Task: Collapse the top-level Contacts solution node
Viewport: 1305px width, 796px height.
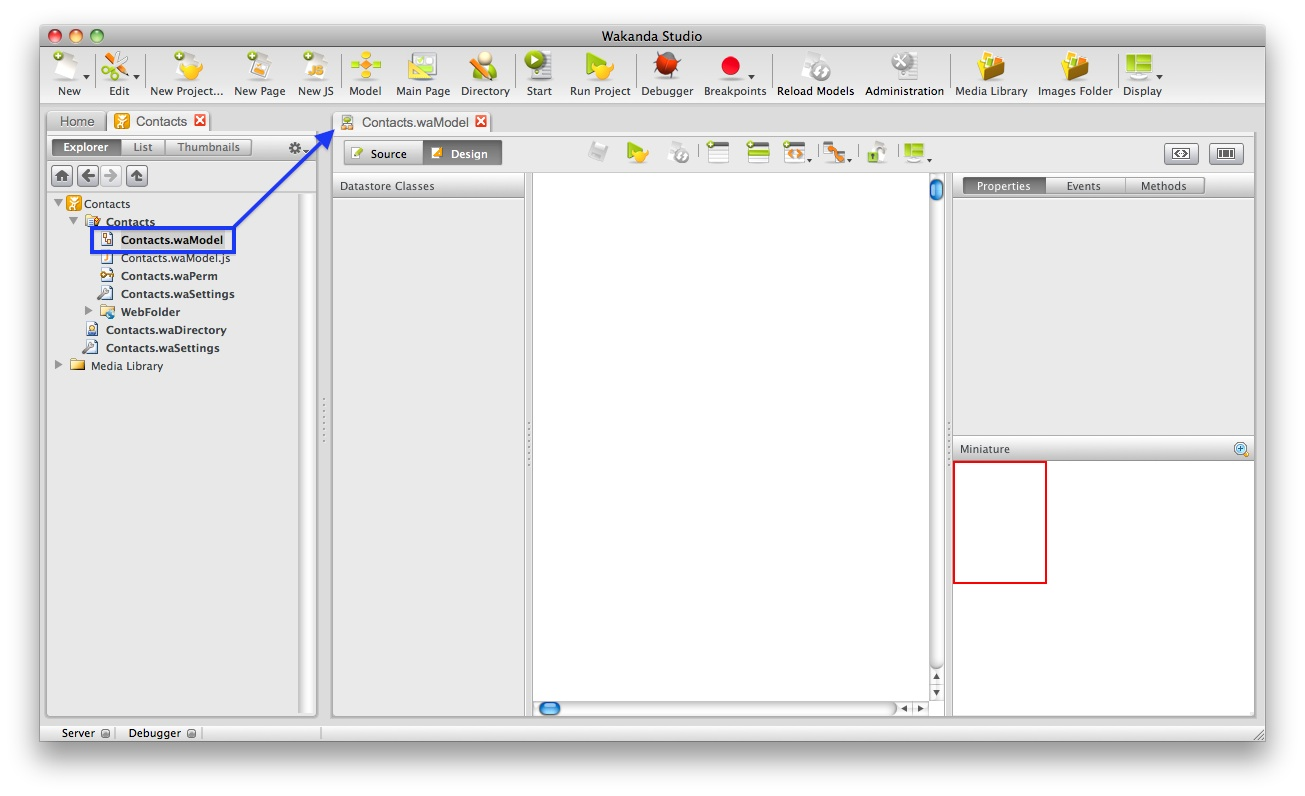Action: click(59, 203)
